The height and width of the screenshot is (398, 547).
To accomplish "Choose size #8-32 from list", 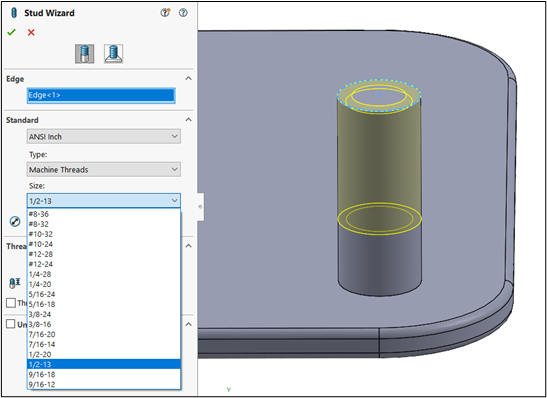I will point(104,224).
